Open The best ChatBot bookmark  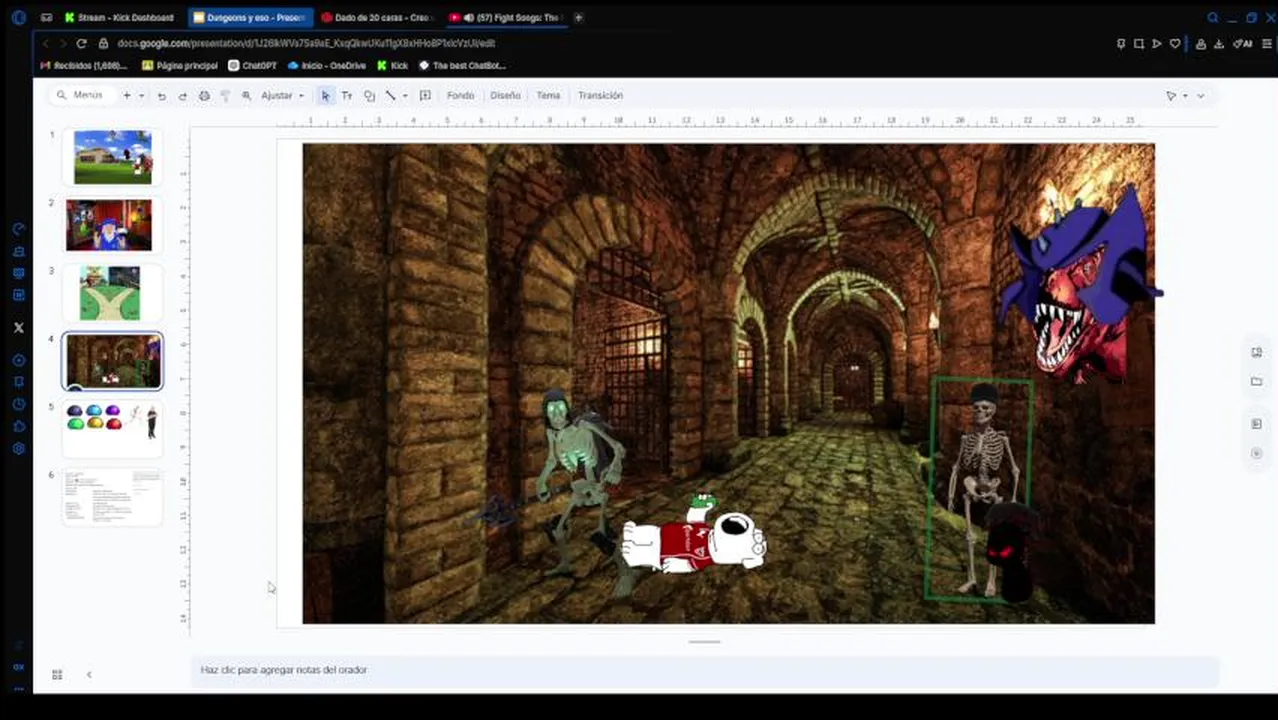462,66
